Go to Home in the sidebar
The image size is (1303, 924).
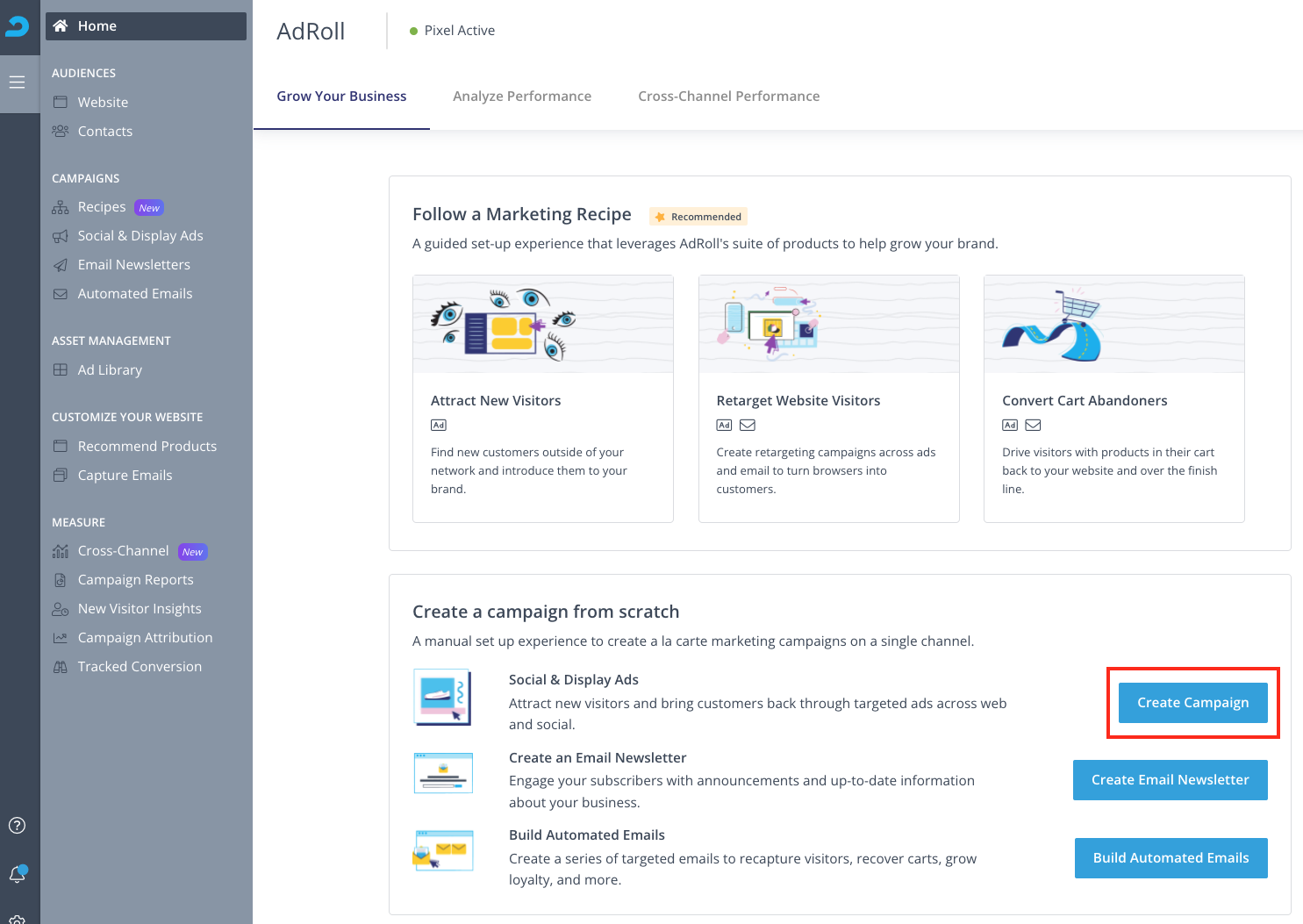pyautogui.click(x=146, y=26)
